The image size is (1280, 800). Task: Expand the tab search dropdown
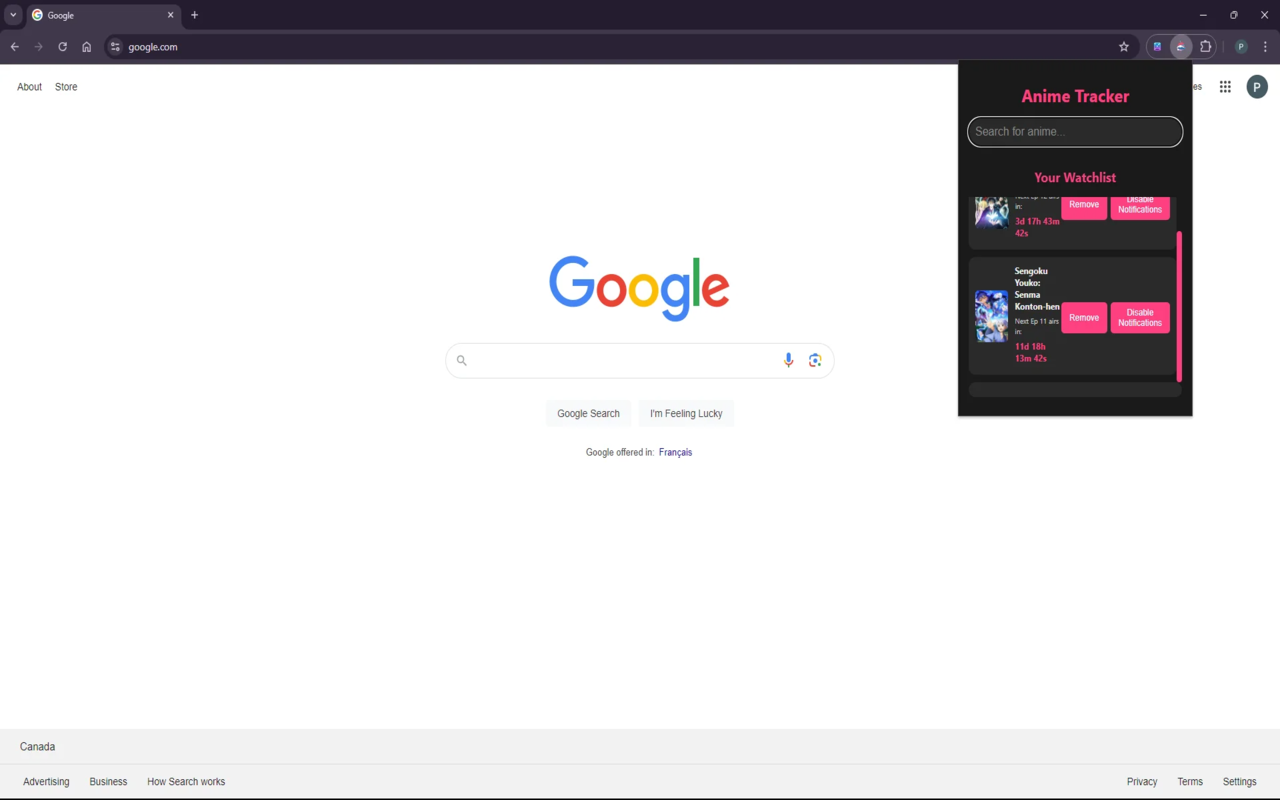[13, 15]
